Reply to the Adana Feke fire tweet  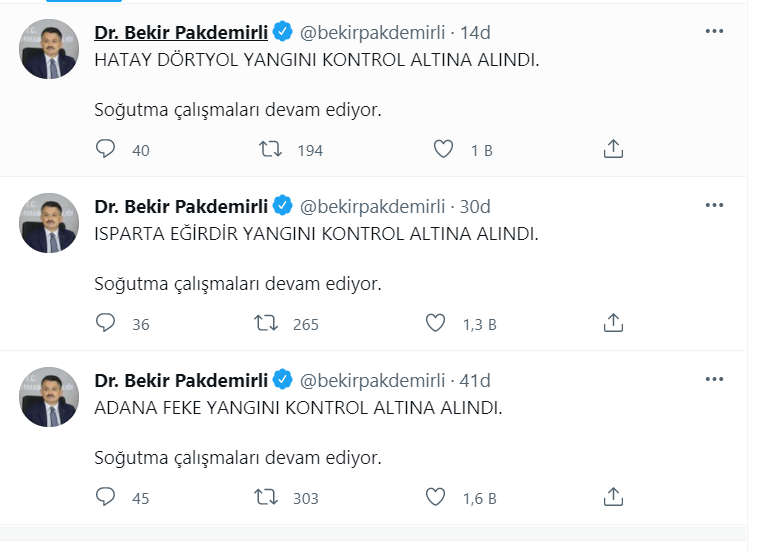tap(106, 497)
